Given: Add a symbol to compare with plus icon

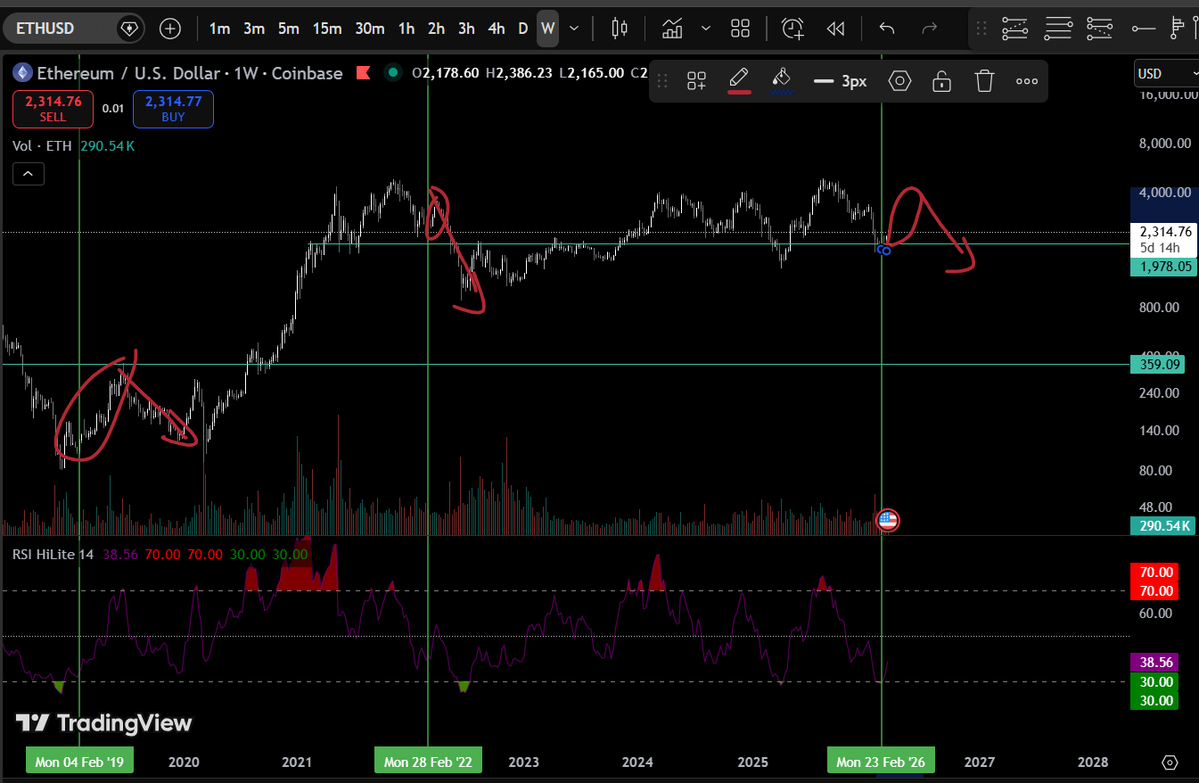Looking at the screenshot, I should (170, 28).
